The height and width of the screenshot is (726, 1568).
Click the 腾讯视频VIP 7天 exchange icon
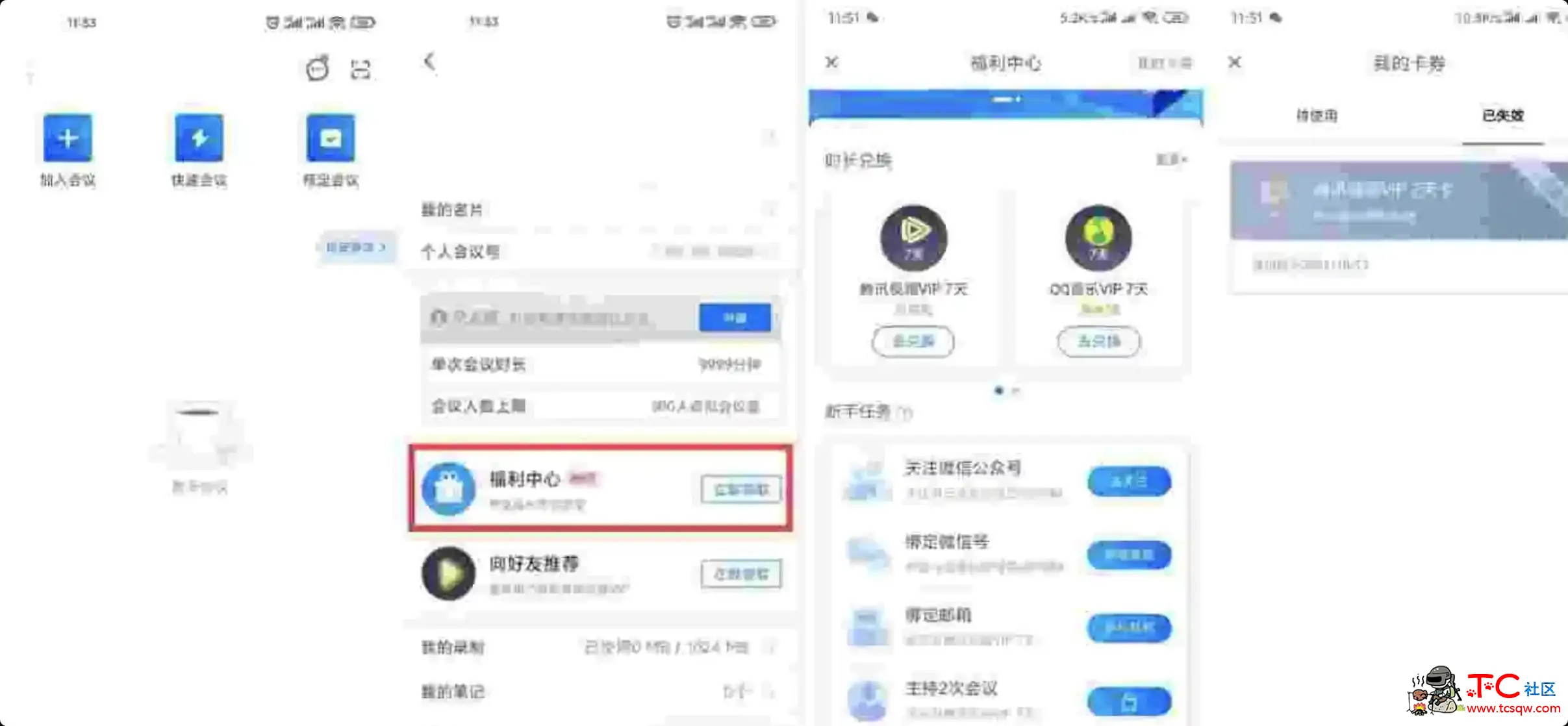(x=912, y=341)
